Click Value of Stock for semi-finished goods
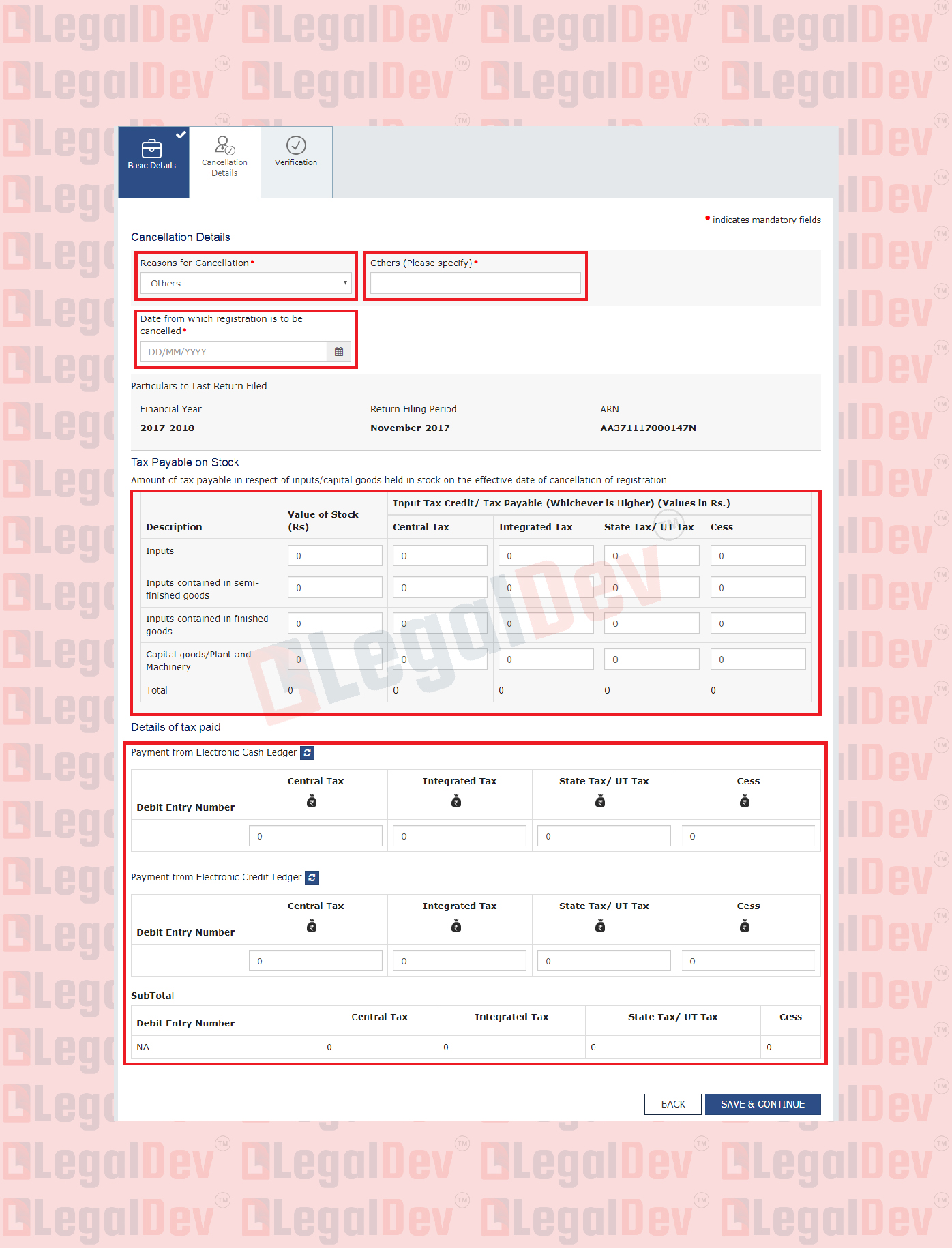This screenshot has height=1248, width=952. pyautogui.click(x=335, y=588)
